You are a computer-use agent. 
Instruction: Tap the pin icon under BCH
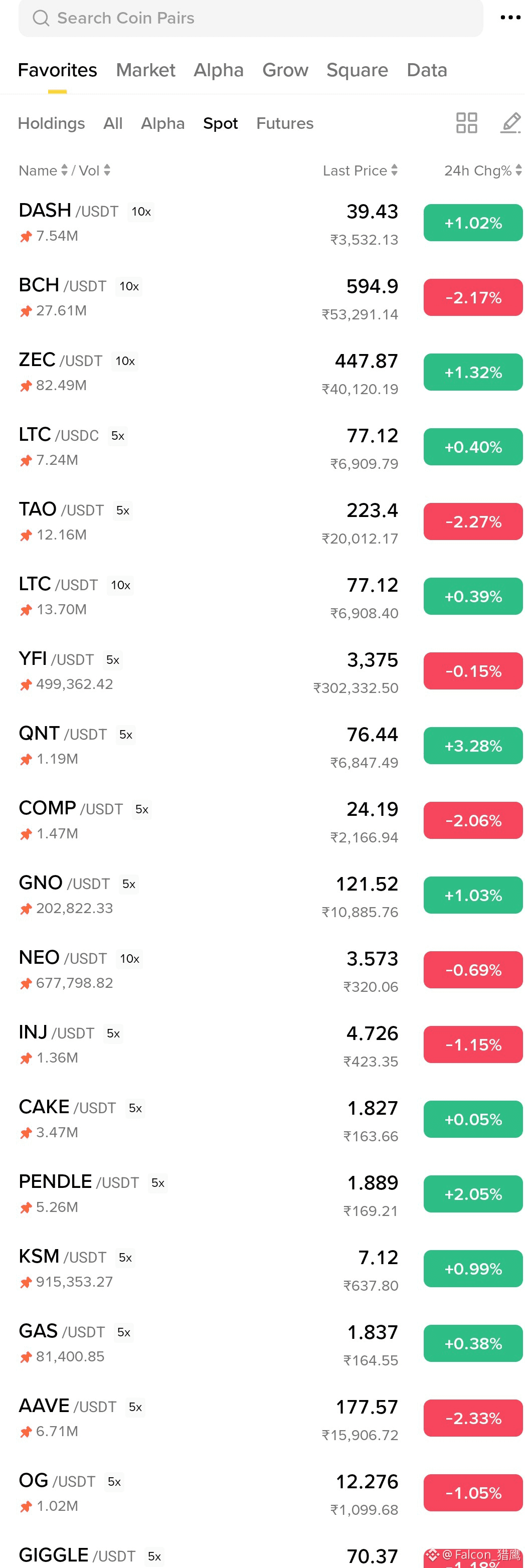click(26, 311)
